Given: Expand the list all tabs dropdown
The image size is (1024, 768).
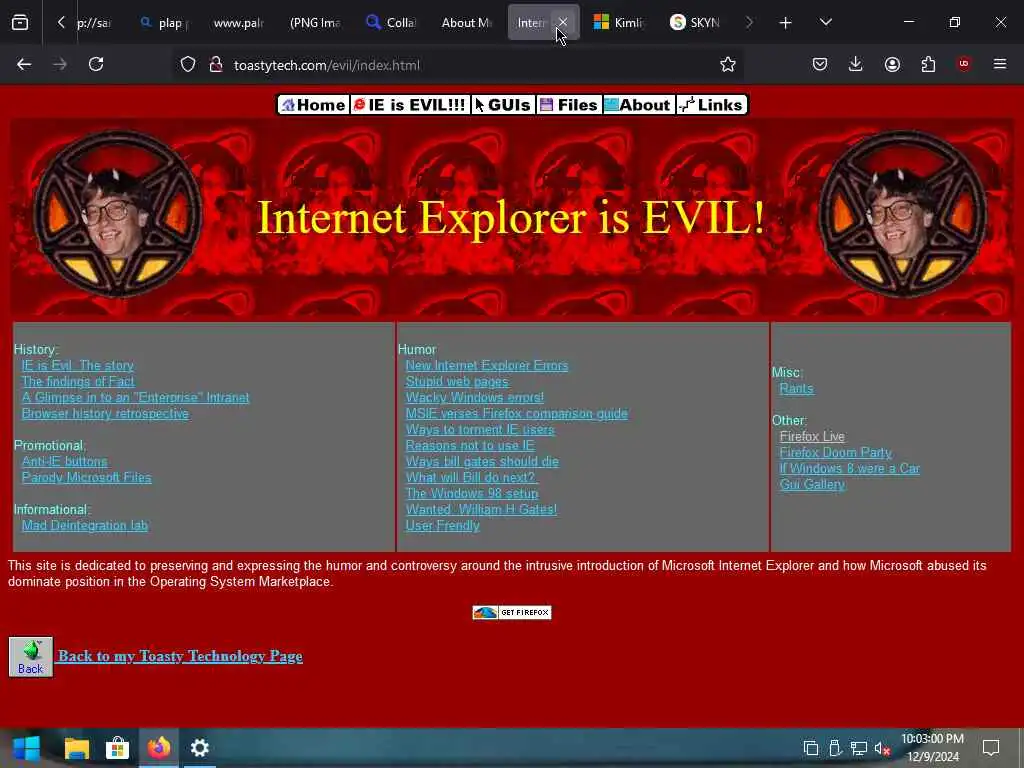Looking at the screenshot, I should pos(825,23).
